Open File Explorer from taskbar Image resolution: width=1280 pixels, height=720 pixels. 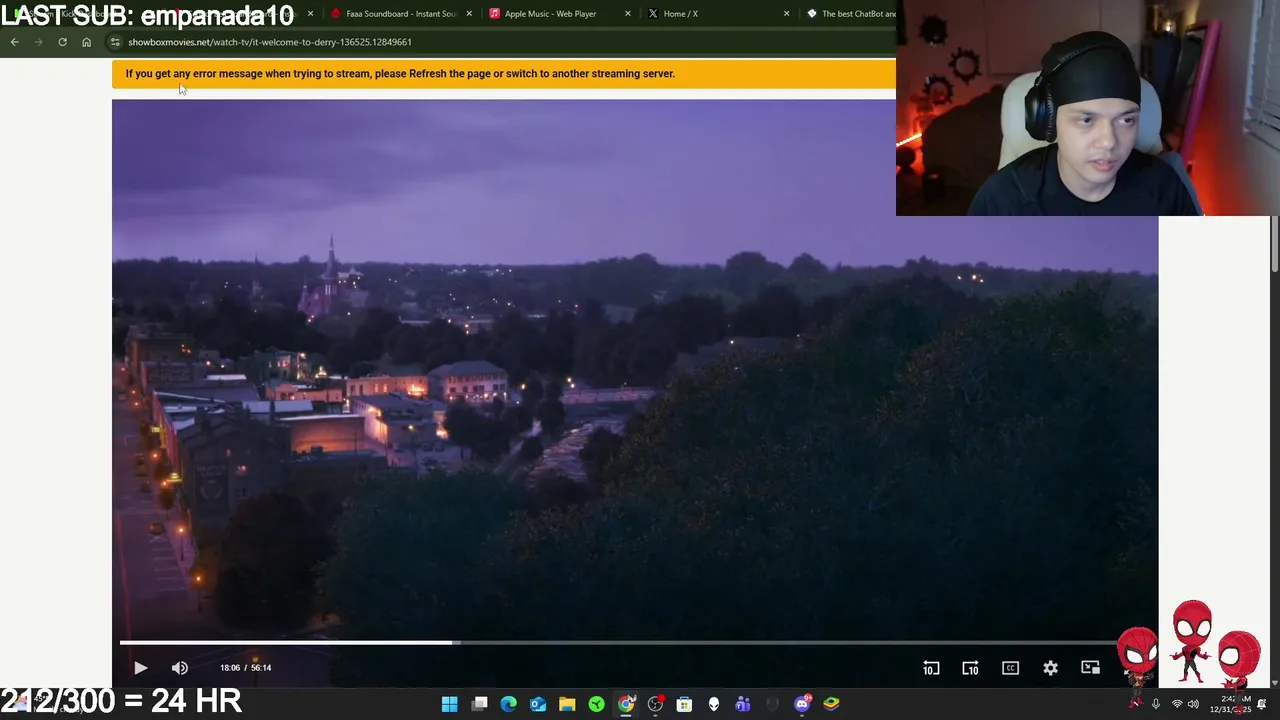coord(567,704)
